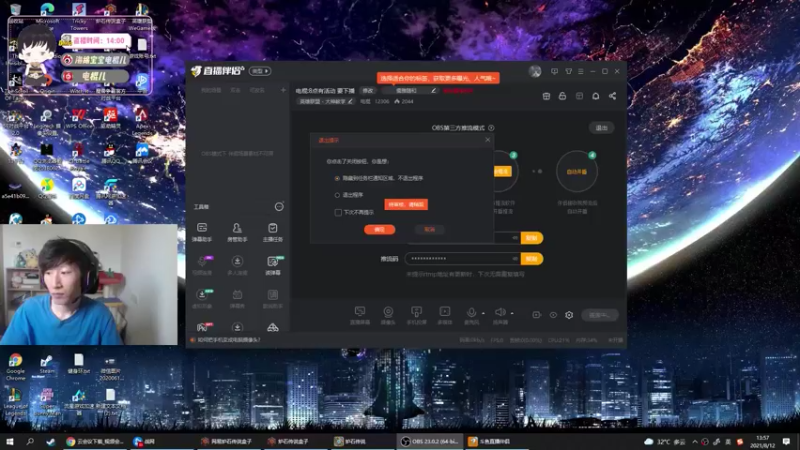
Task: Select 退出程序 radio button
Action: click(x=337, y=195)
